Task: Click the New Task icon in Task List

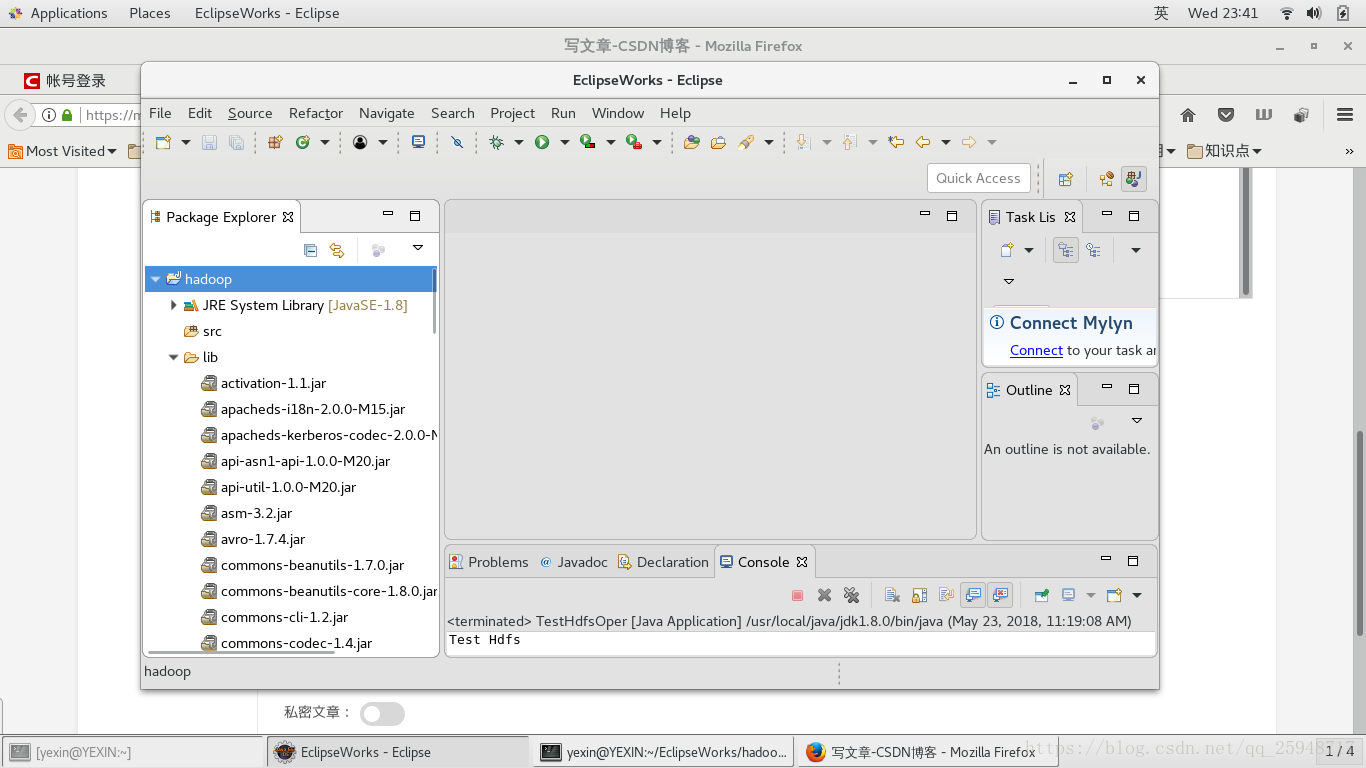Action: [x=1008, y=250]
